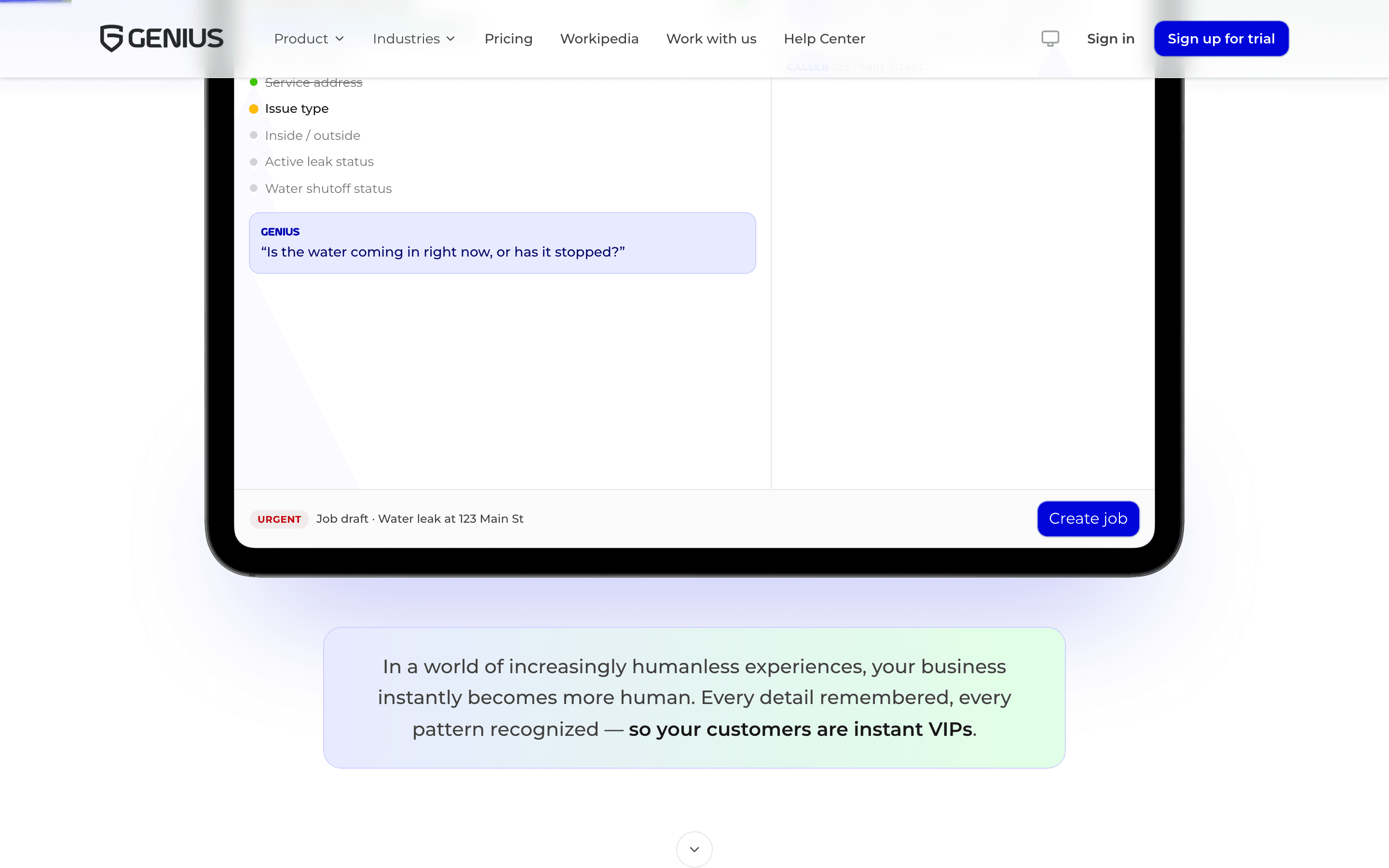The height and width of the screenshot is (868, 1389).
Task: Open the Pricing page
Action: coord(508,39)
